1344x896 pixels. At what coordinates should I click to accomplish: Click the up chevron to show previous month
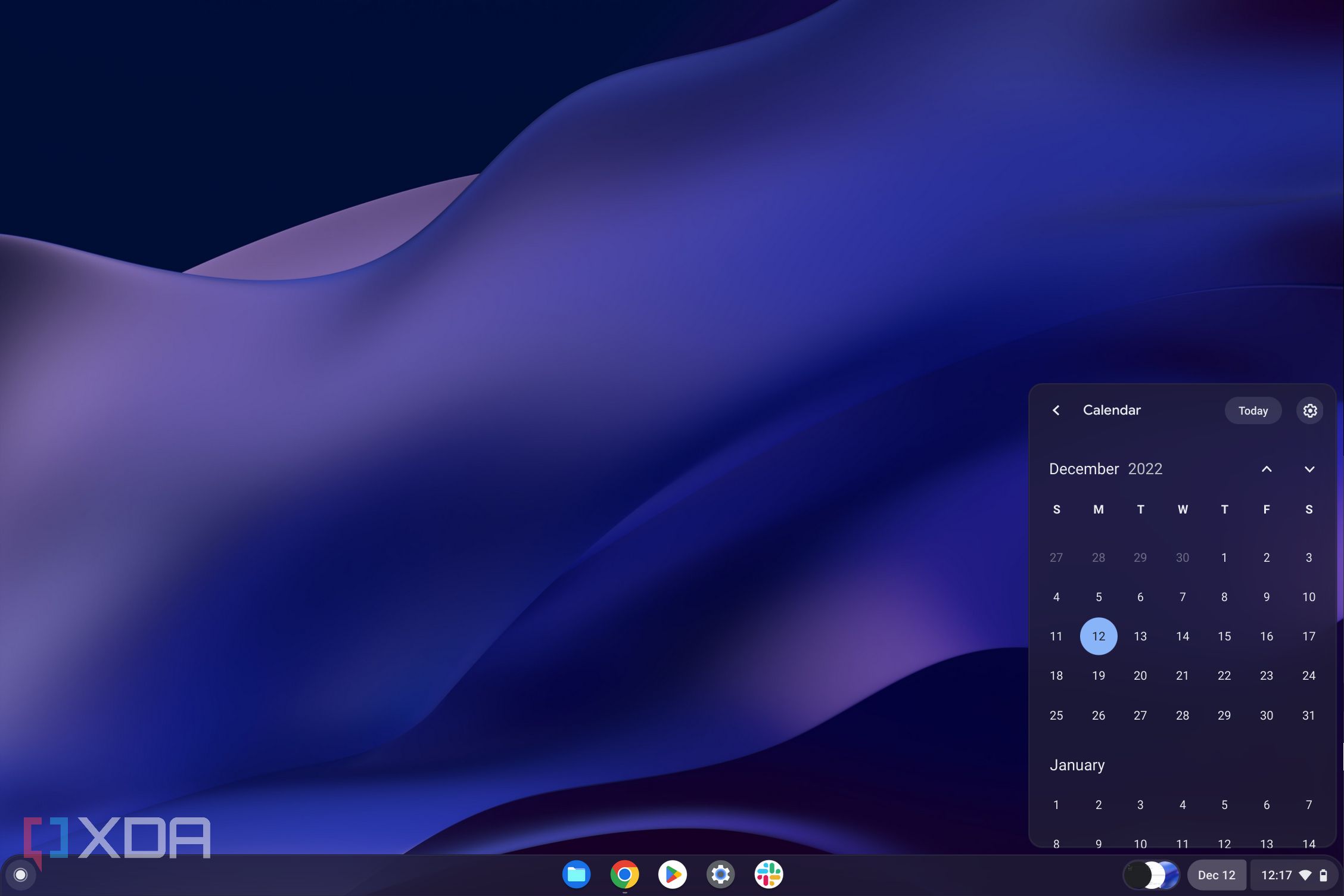tap(1267, 469)
